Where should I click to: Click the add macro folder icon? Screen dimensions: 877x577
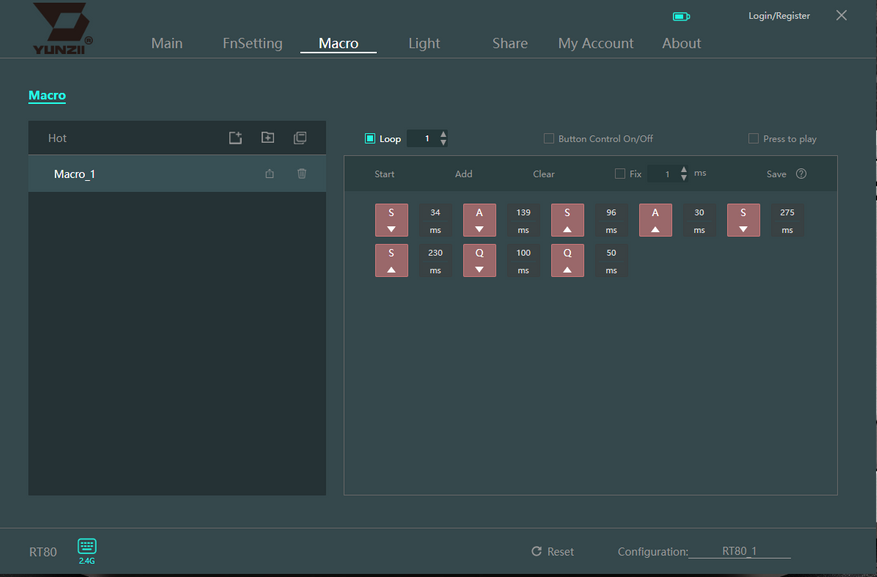[x=267, y=138]
